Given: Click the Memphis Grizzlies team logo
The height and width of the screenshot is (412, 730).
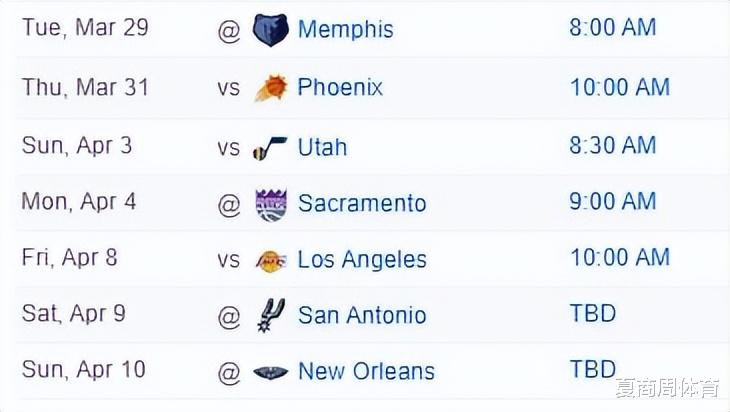Looking at the screenshot, I should pos(270,30).
